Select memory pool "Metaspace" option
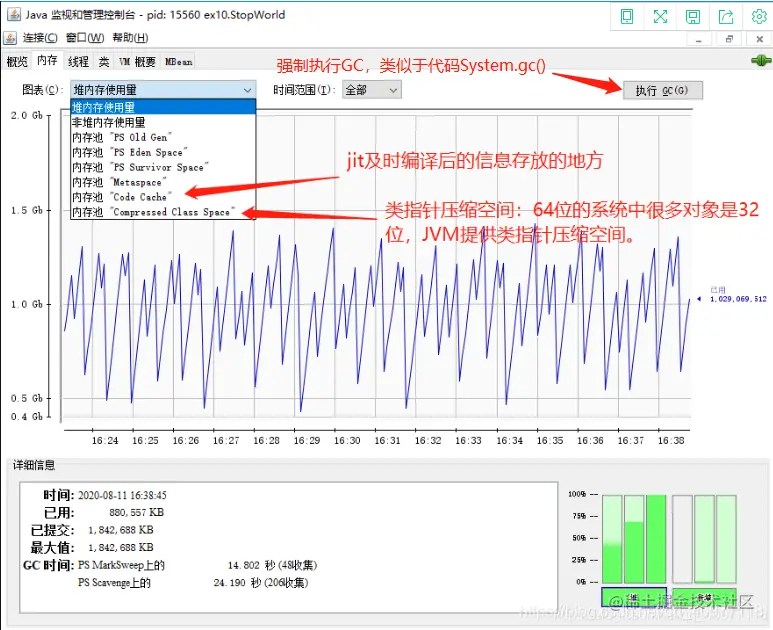The height and width of the screenshot is (630, 773). 163,182
